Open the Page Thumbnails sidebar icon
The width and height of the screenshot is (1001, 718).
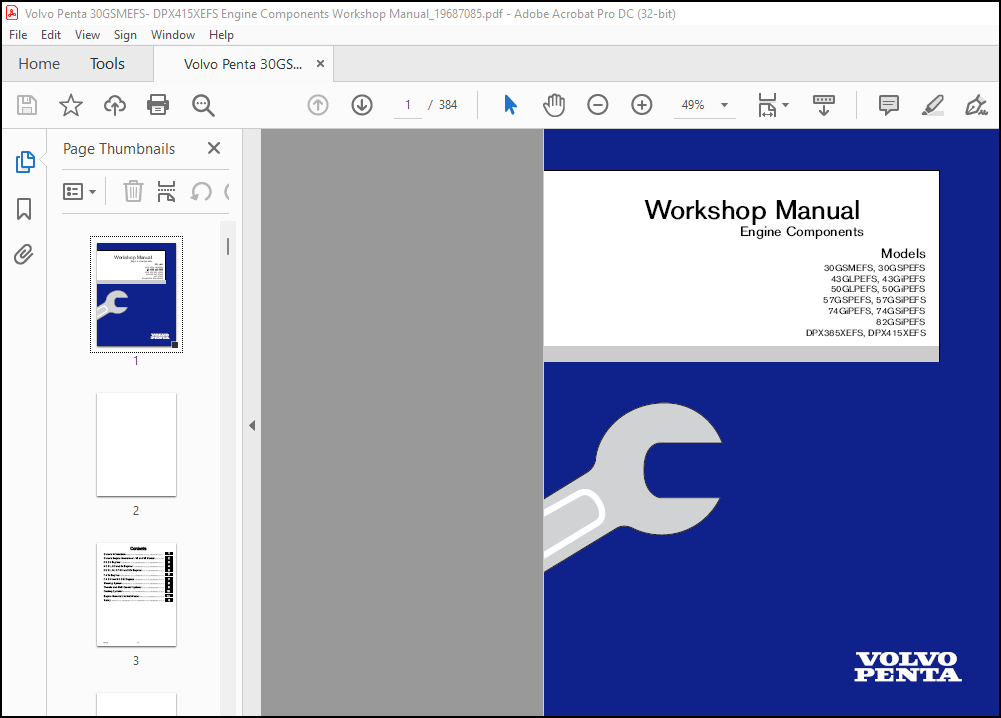point(25,162)
